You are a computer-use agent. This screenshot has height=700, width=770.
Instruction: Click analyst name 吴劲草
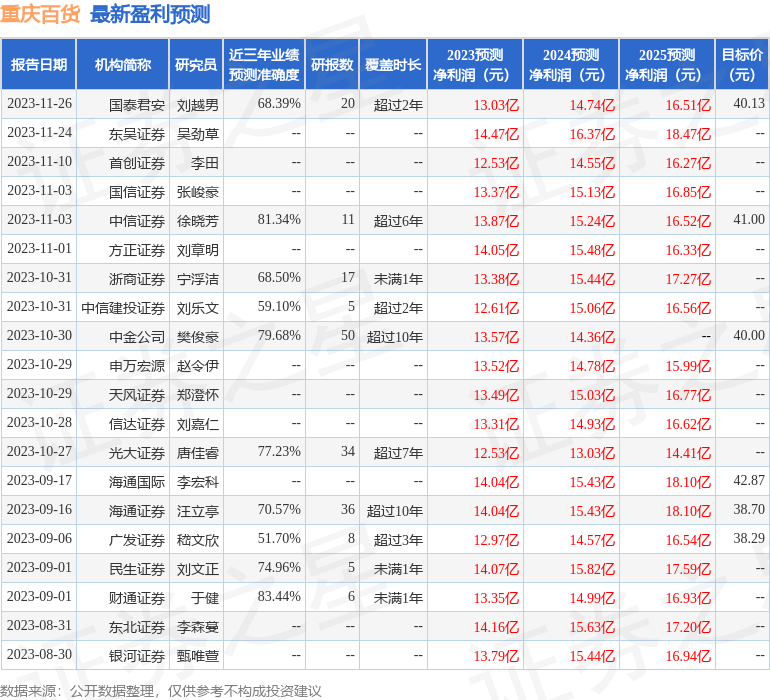click(198, 134)
